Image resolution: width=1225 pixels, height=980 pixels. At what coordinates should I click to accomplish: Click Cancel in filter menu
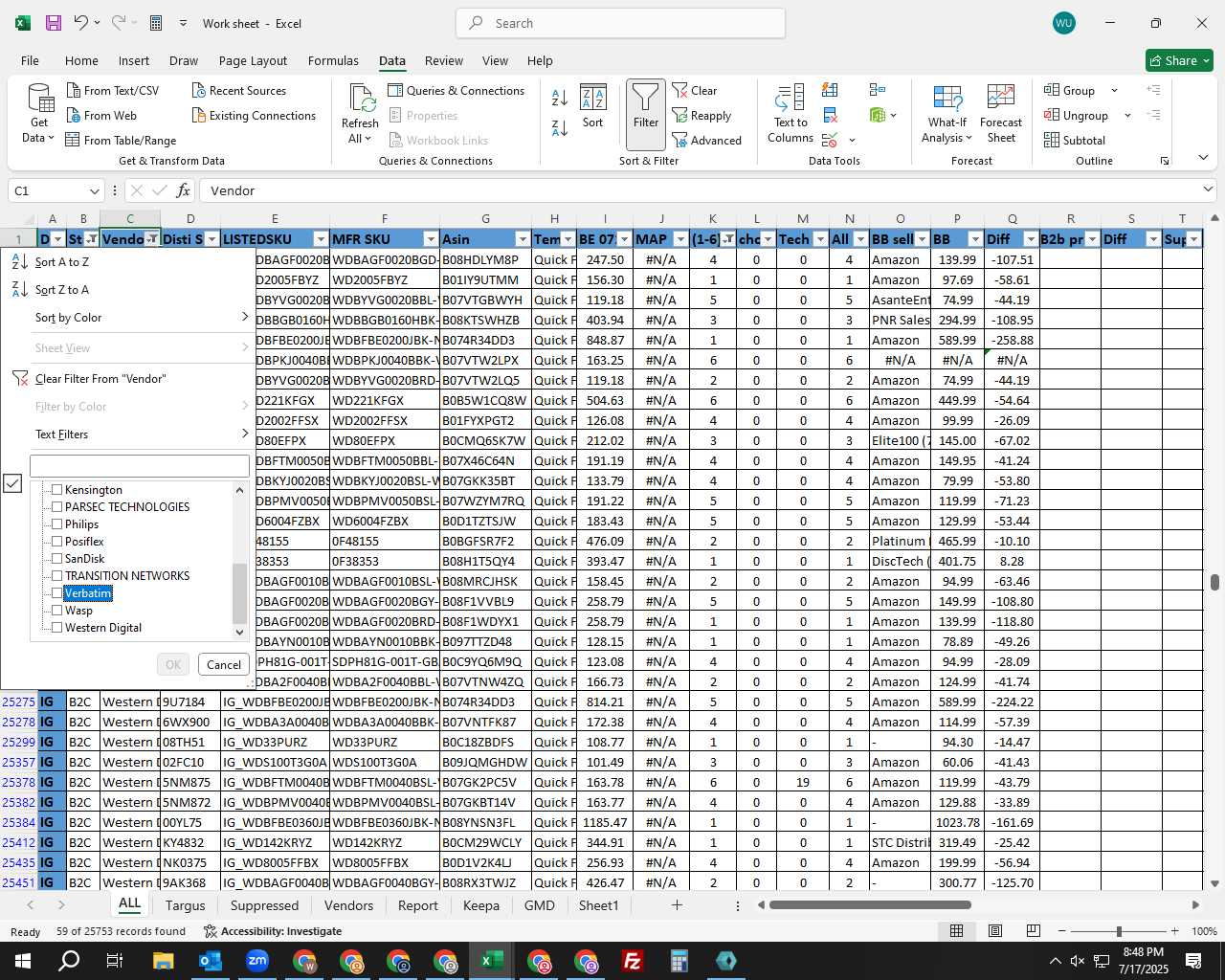coord(224,665)
